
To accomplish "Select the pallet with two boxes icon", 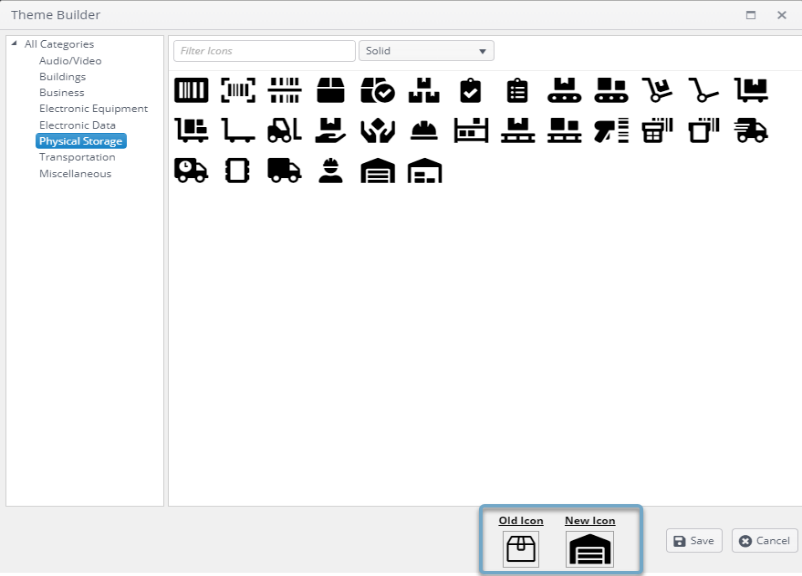I will click(564, 130).
